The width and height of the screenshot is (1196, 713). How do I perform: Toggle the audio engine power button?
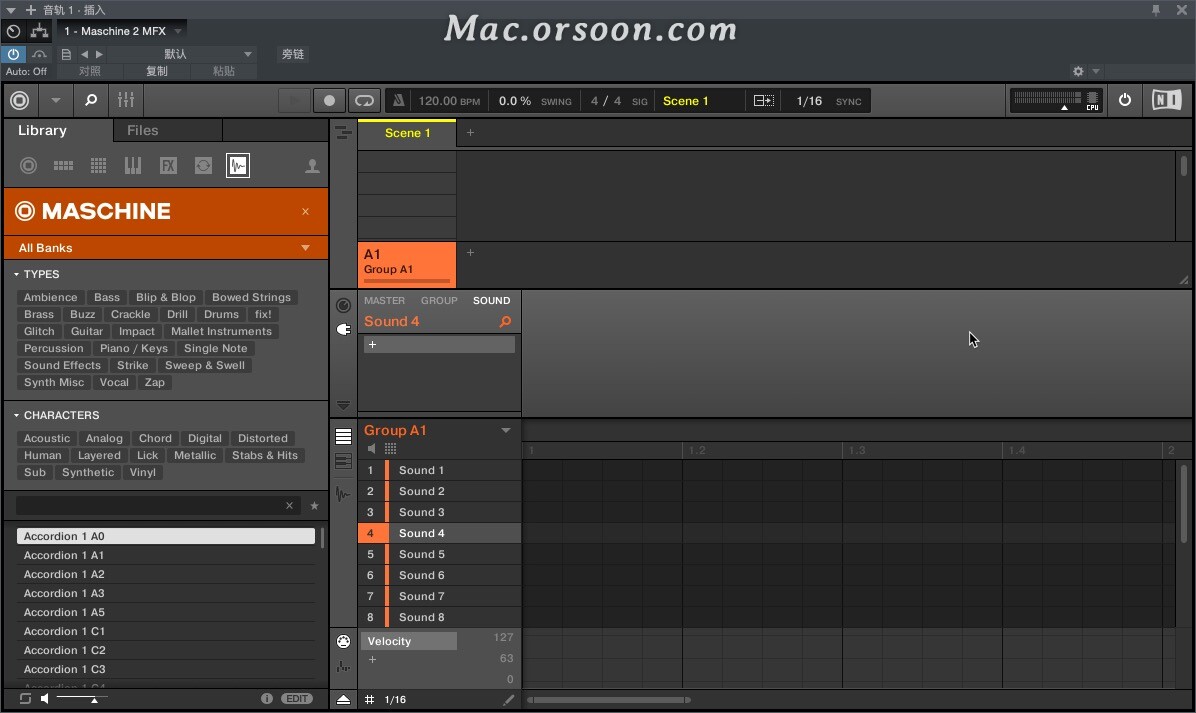[1124, 100]
